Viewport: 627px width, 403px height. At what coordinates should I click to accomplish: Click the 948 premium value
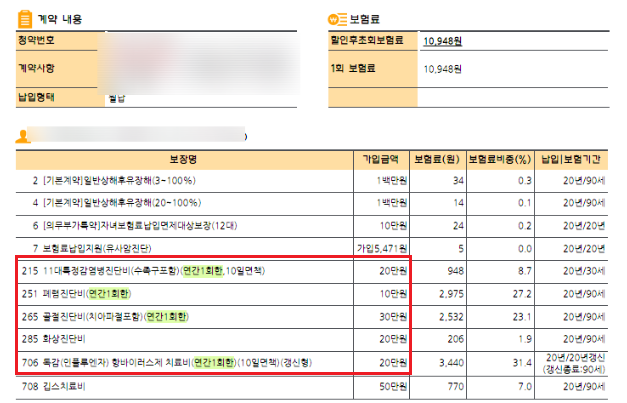click(455, 271)
